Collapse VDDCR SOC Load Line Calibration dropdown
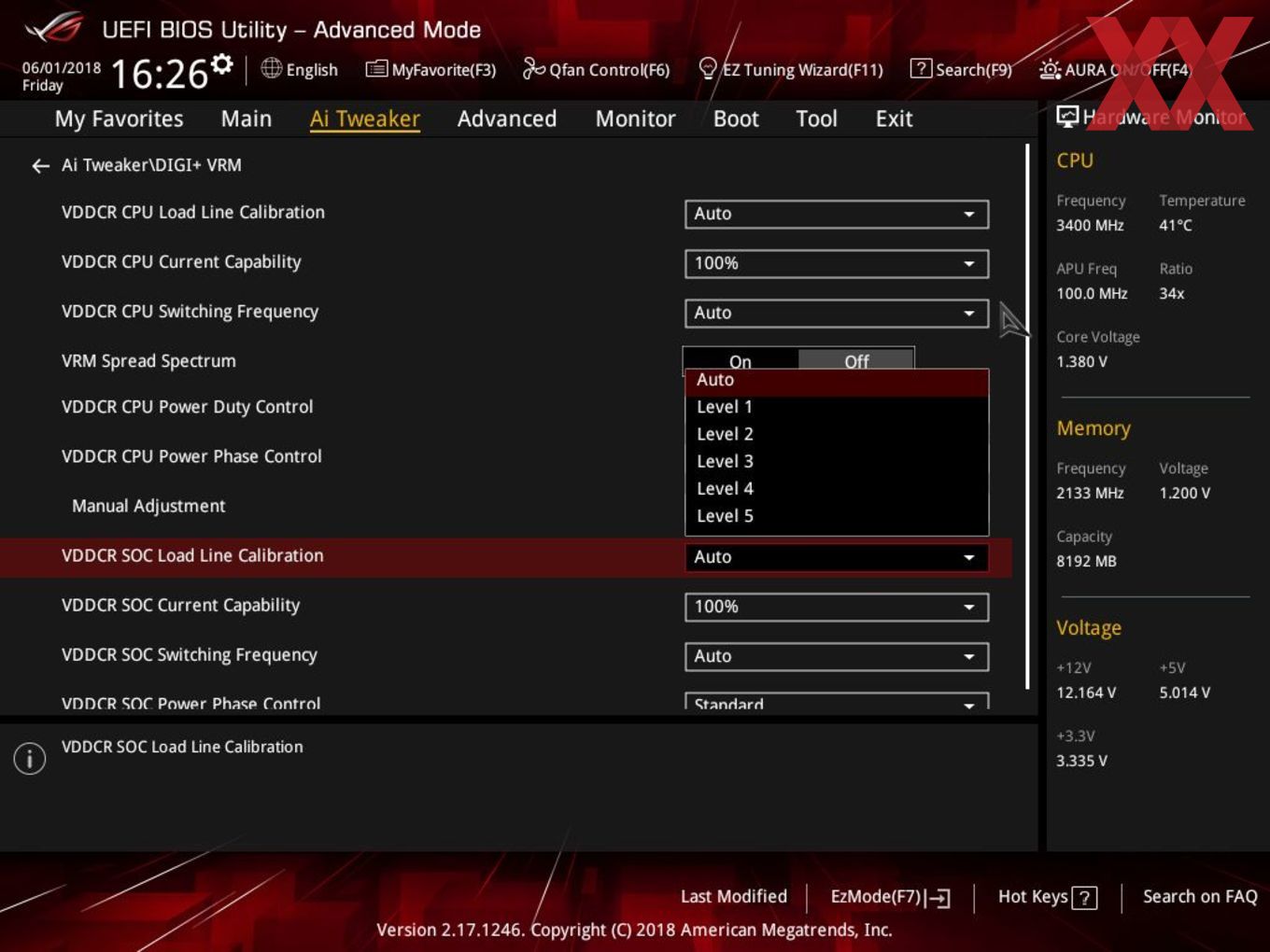Viewport: 1270px width, 952px height. pos(837,557)
